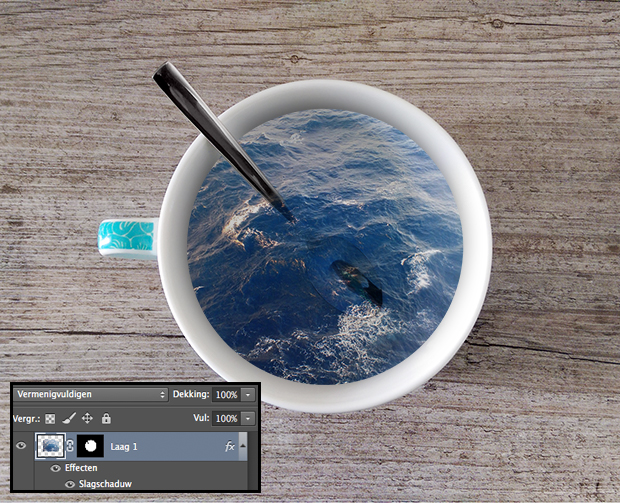Open the Vermenigvuldigen blend mode dropdown
The width and height of the screenshot is (620, 503).
[x=91, y=394]
